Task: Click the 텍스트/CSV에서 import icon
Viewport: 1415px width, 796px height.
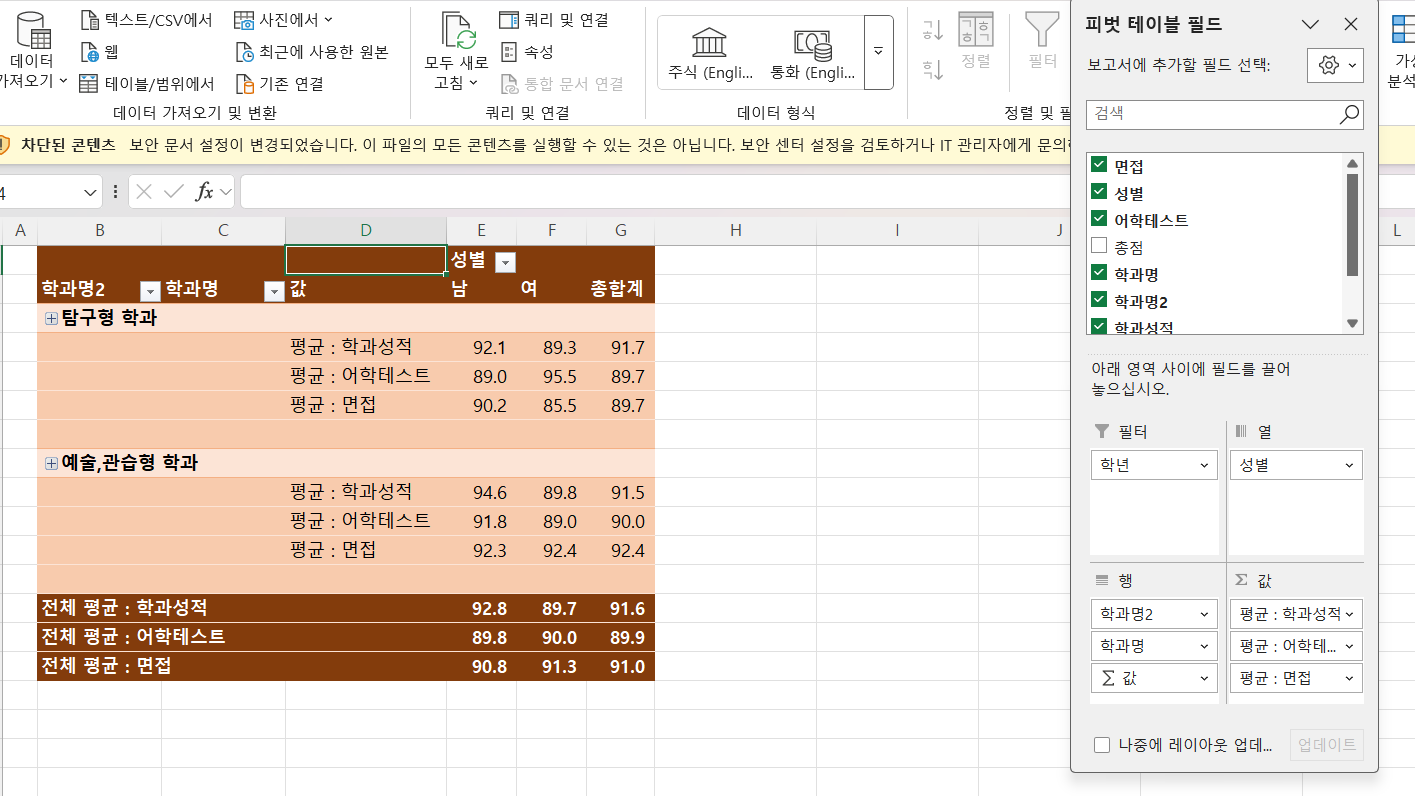Action: (90, 20)
